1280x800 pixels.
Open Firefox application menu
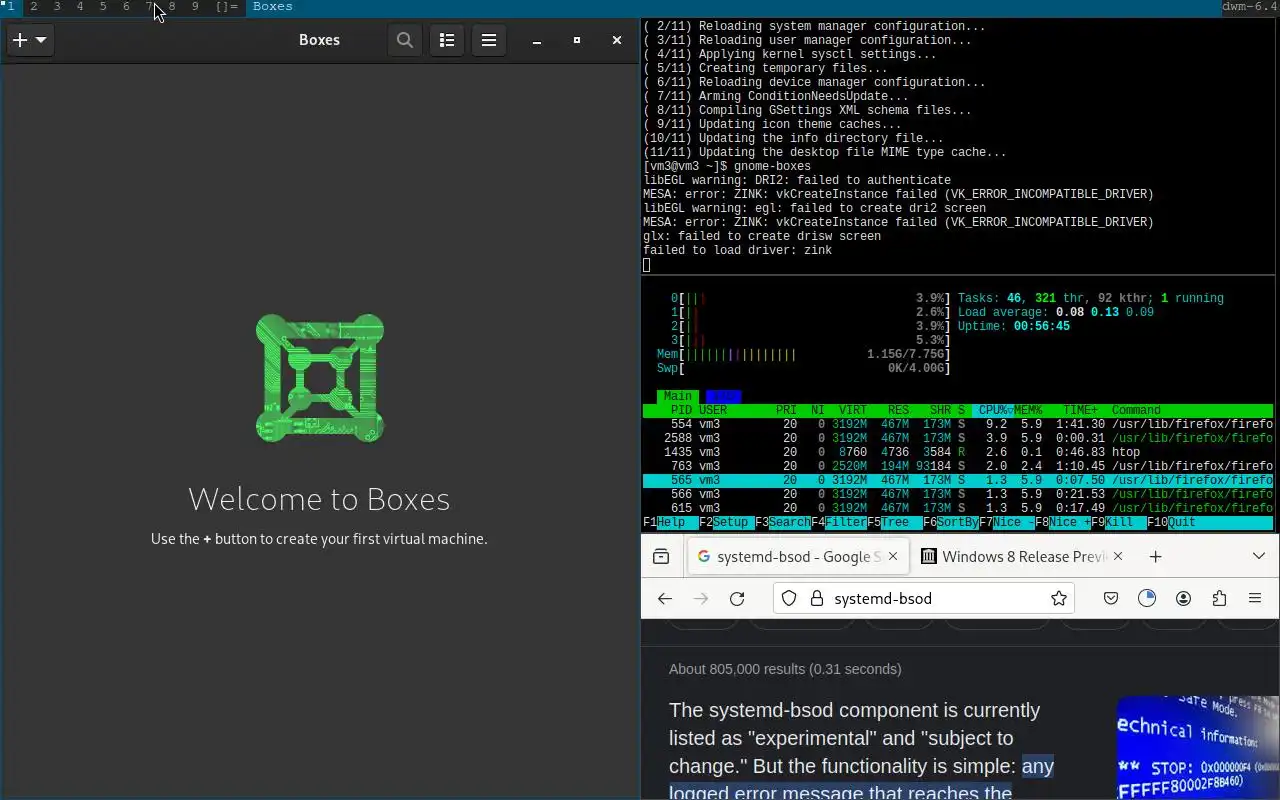coord(1255,598)
